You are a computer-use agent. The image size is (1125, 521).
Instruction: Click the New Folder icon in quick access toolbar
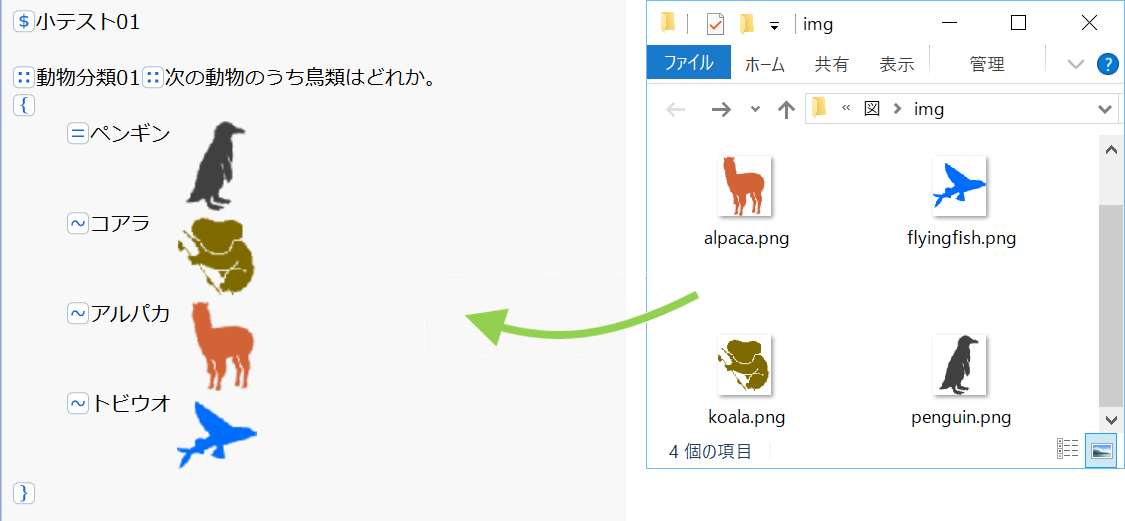746,24
